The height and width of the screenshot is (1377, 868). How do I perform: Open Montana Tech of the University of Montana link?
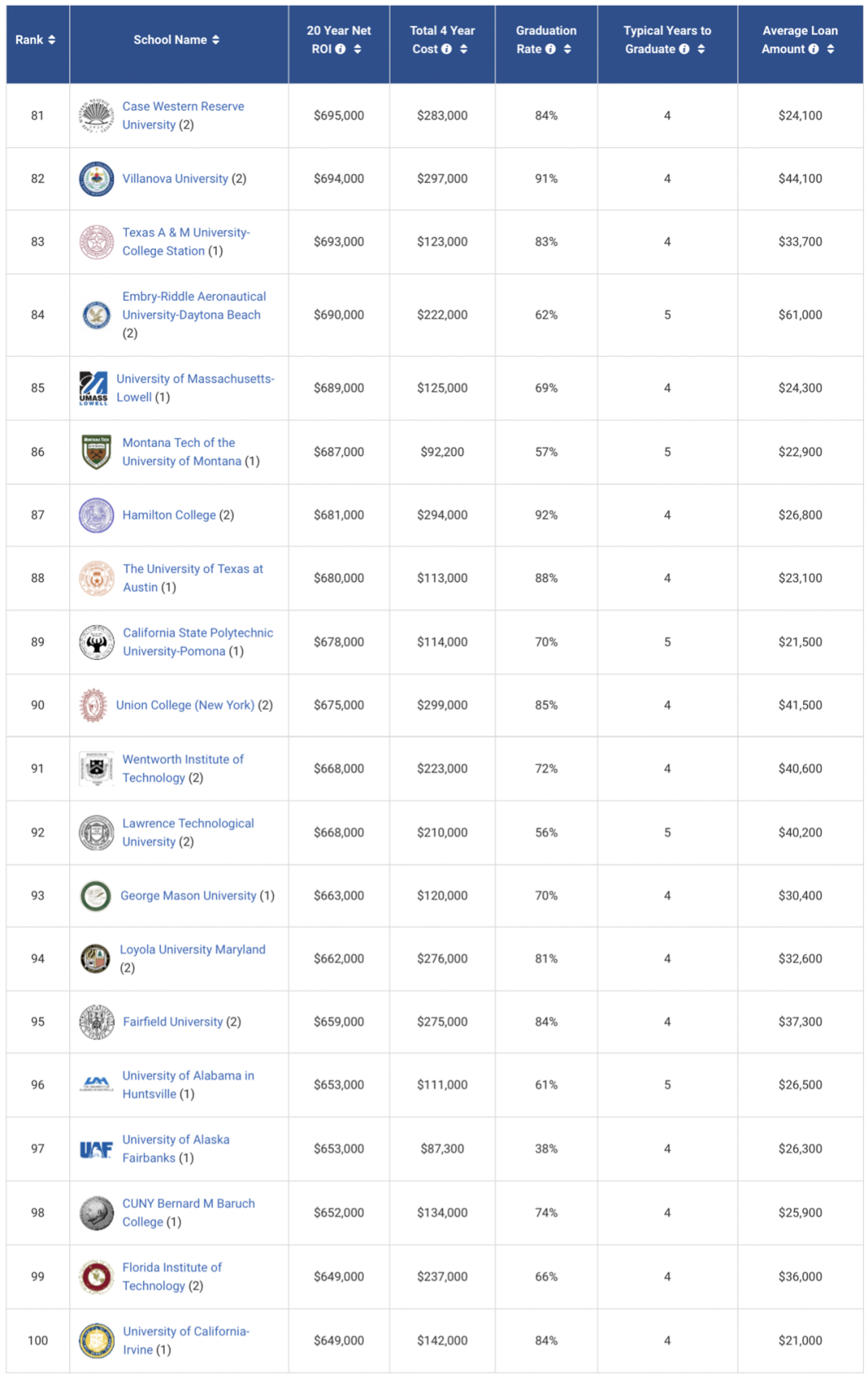click(x=182, y=452)
